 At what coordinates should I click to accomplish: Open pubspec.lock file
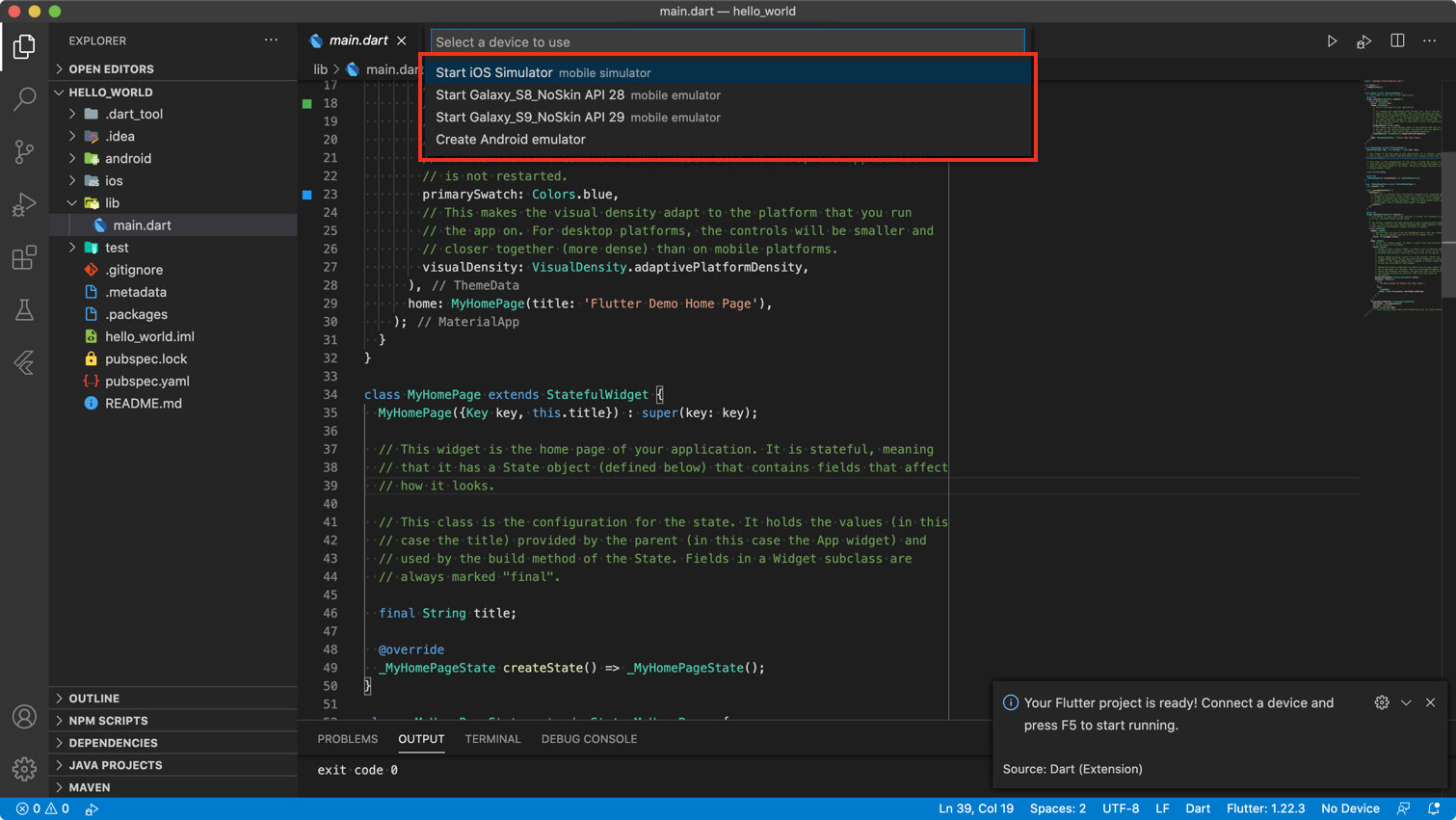pyautogui.click(x=173, y=358)
